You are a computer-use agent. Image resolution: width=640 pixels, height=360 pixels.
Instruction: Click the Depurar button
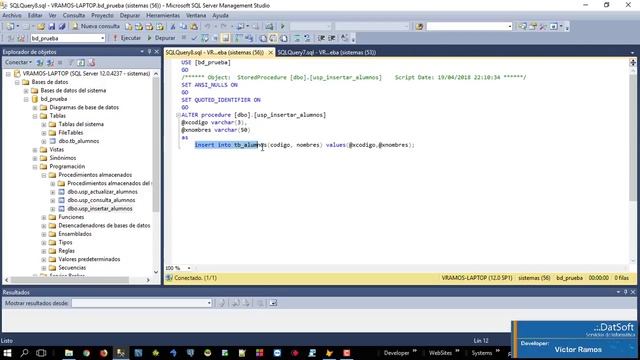click(x=161, y=38)
